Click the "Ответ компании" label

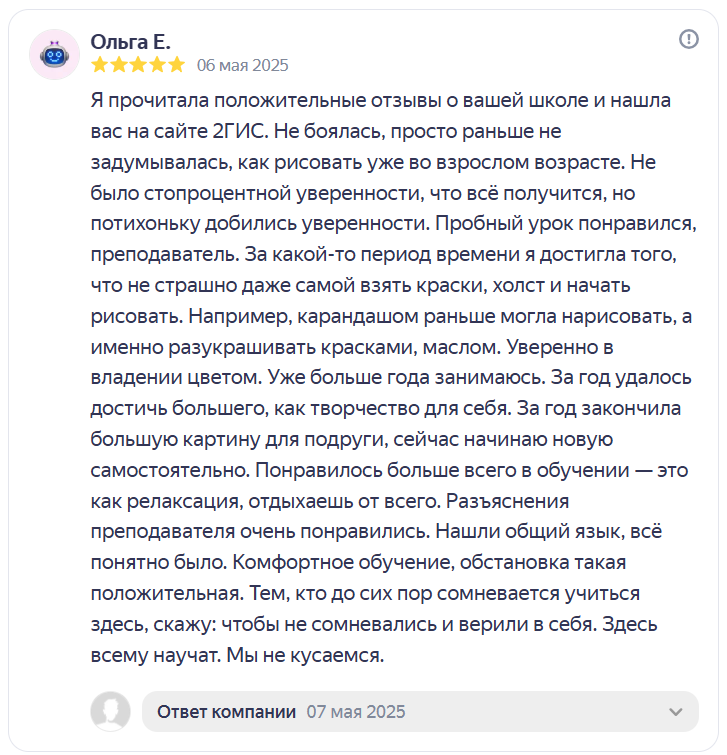coord(227,711)
